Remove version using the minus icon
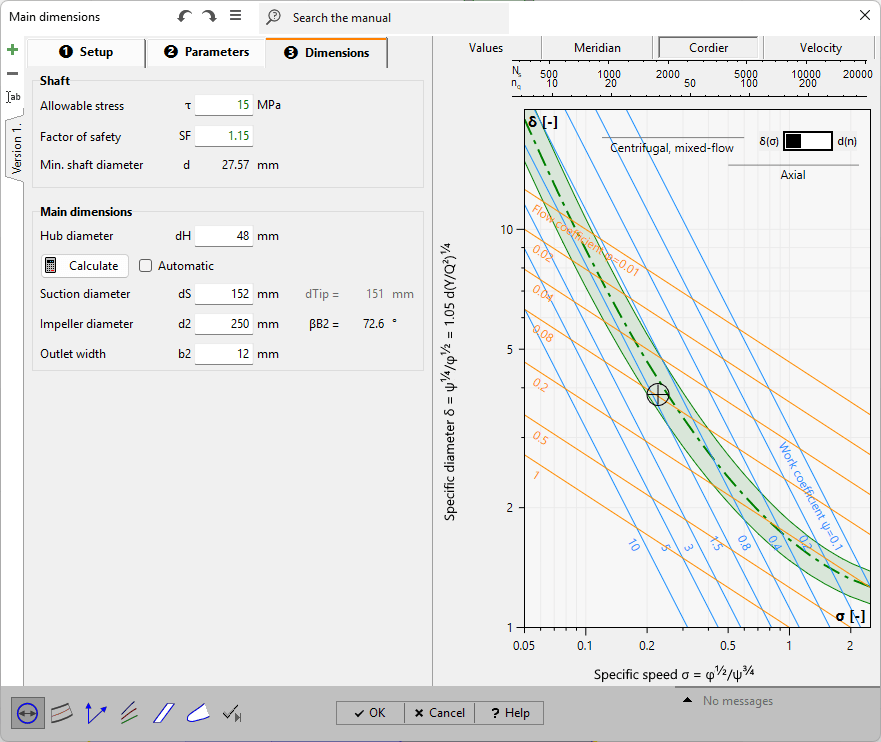881x742 pixels. 12,73
